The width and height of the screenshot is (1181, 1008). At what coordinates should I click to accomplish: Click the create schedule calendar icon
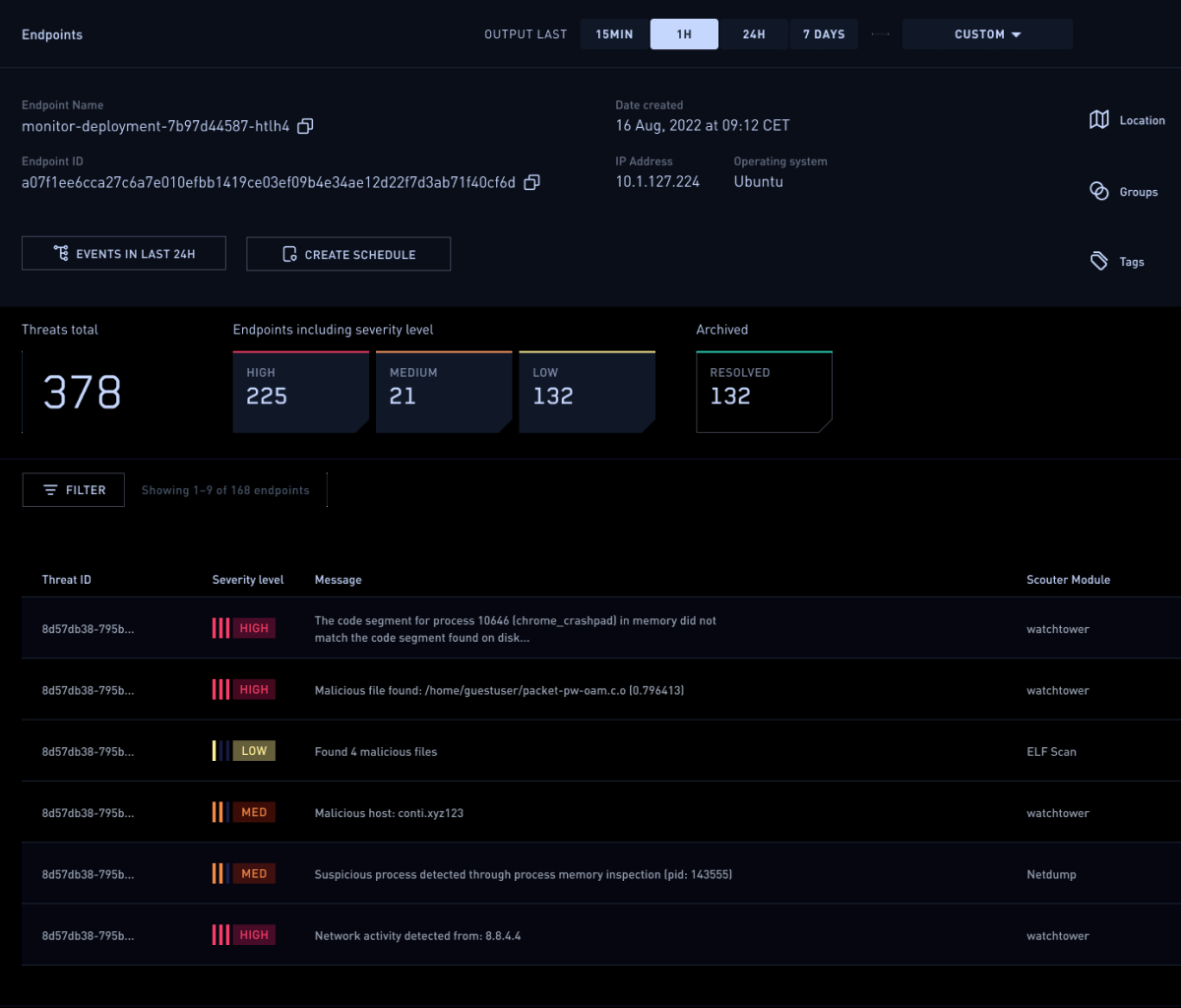click(289, 254)
